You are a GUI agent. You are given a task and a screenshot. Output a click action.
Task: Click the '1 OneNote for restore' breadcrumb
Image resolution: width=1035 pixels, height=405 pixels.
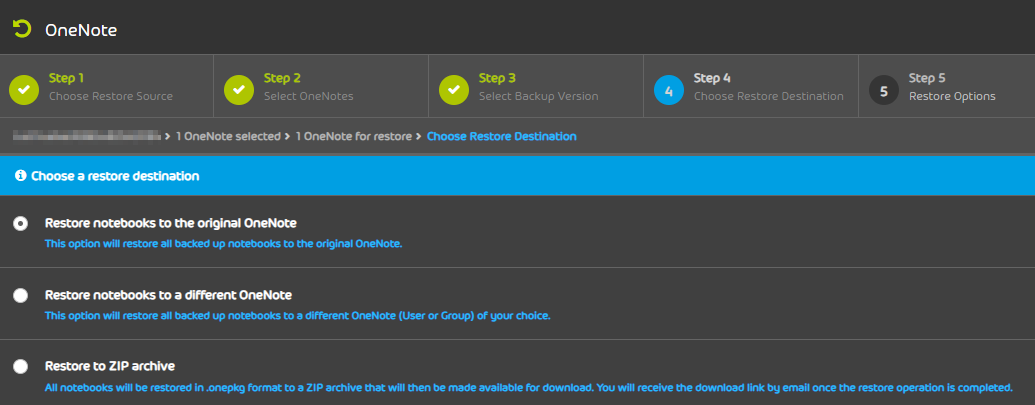click(353, 136)
